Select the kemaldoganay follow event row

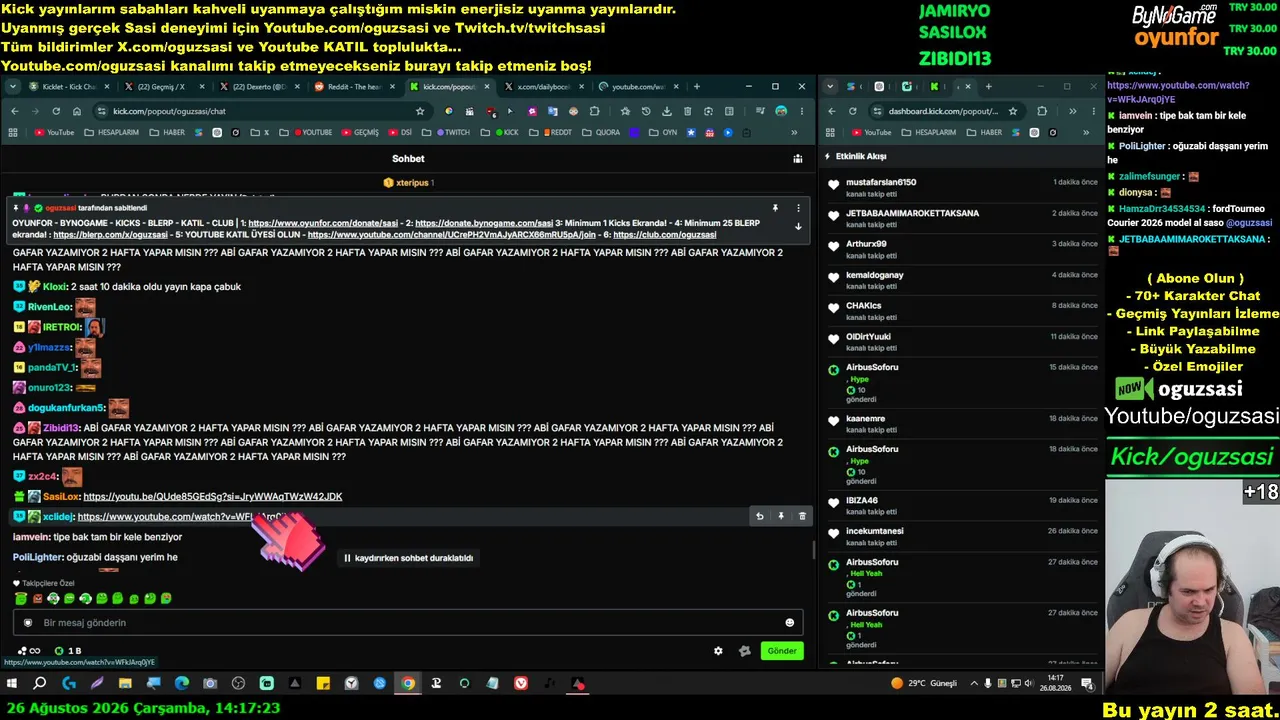(x=963, y=279)
